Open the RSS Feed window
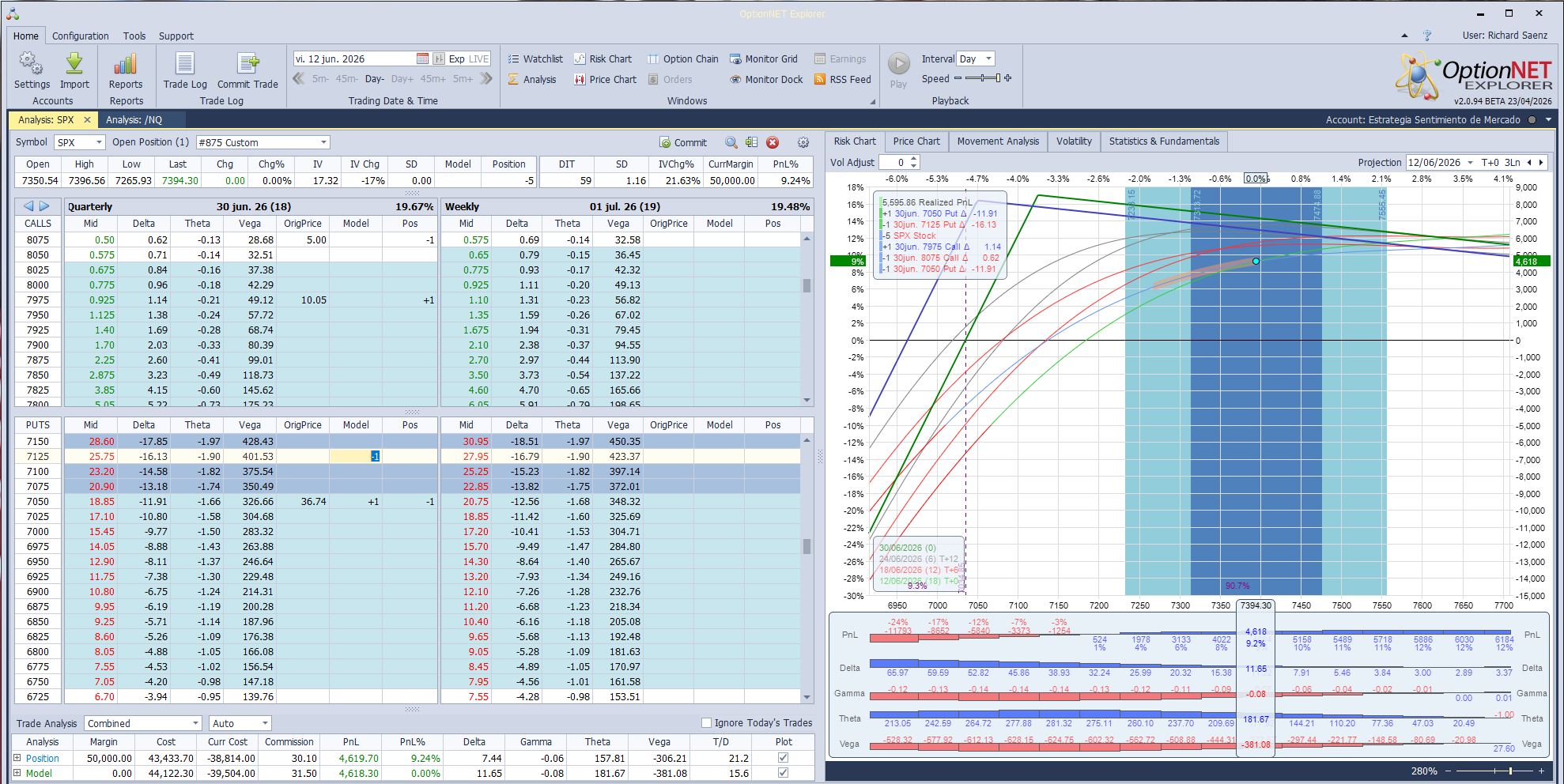The height and width of the screenshot is (784, 1564). (843, 79)
